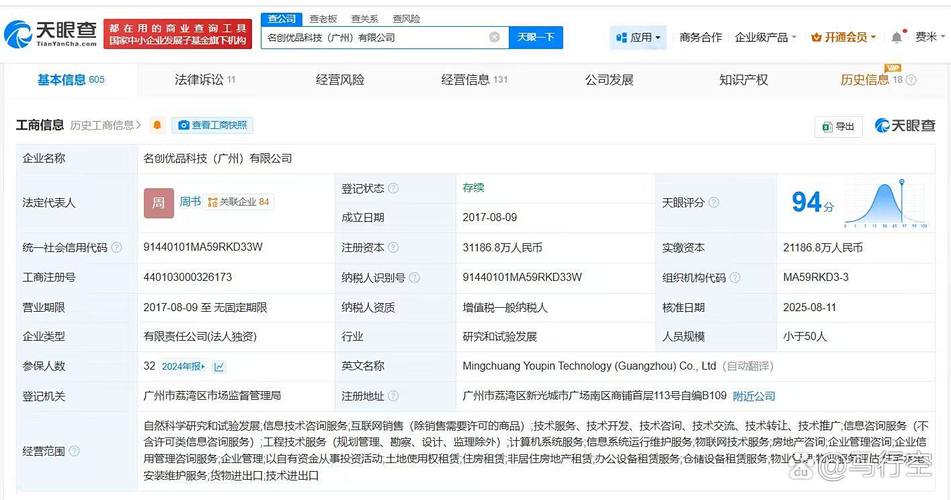This screenshot has height=500, width=951.
Task: Click staff size value 小于50人
Action: tap(805, 337)
